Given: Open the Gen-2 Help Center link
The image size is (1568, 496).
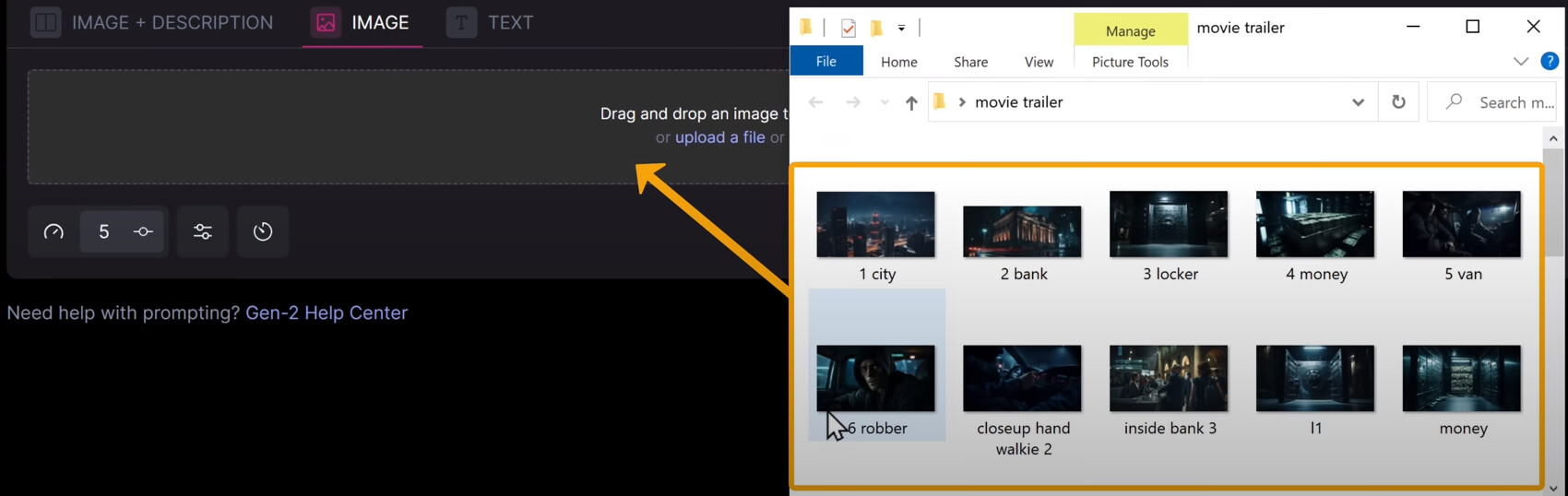Looking at the screenshot, I should pos(327,313).
